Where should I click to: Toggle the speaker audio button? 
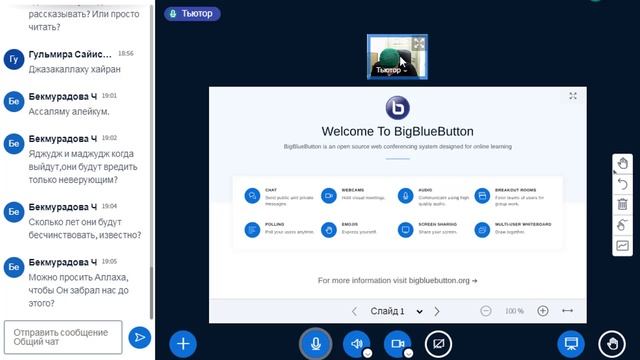click(356, 344)
